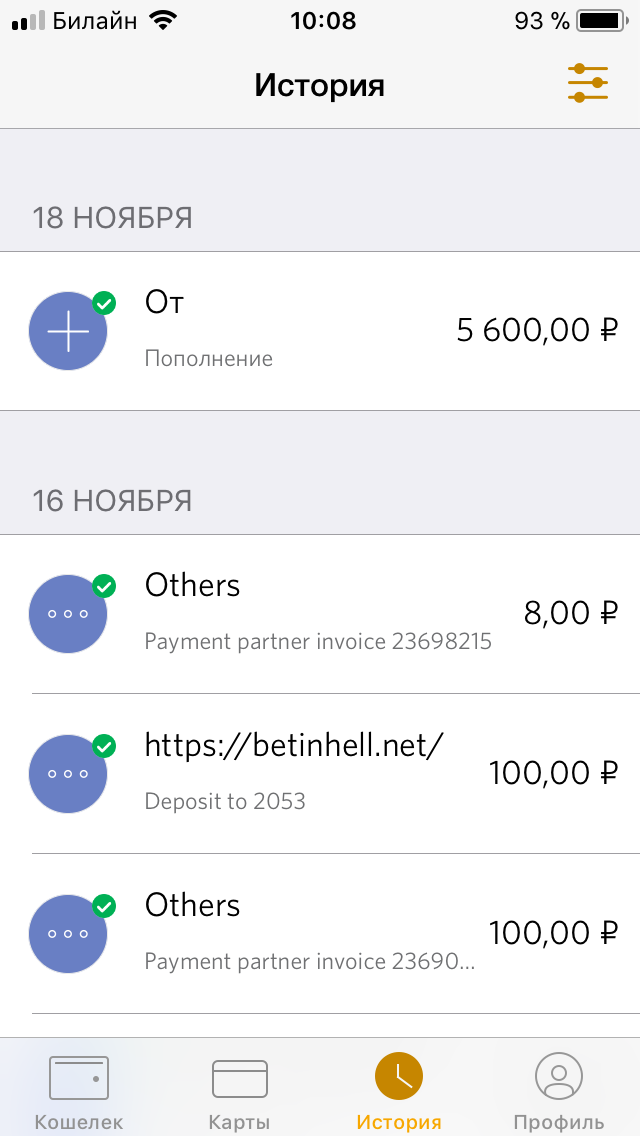Go to the Профиль profile tab
Viewport: 640px width, 1136px height.
pyautogui.click(x=558, y=1092)
